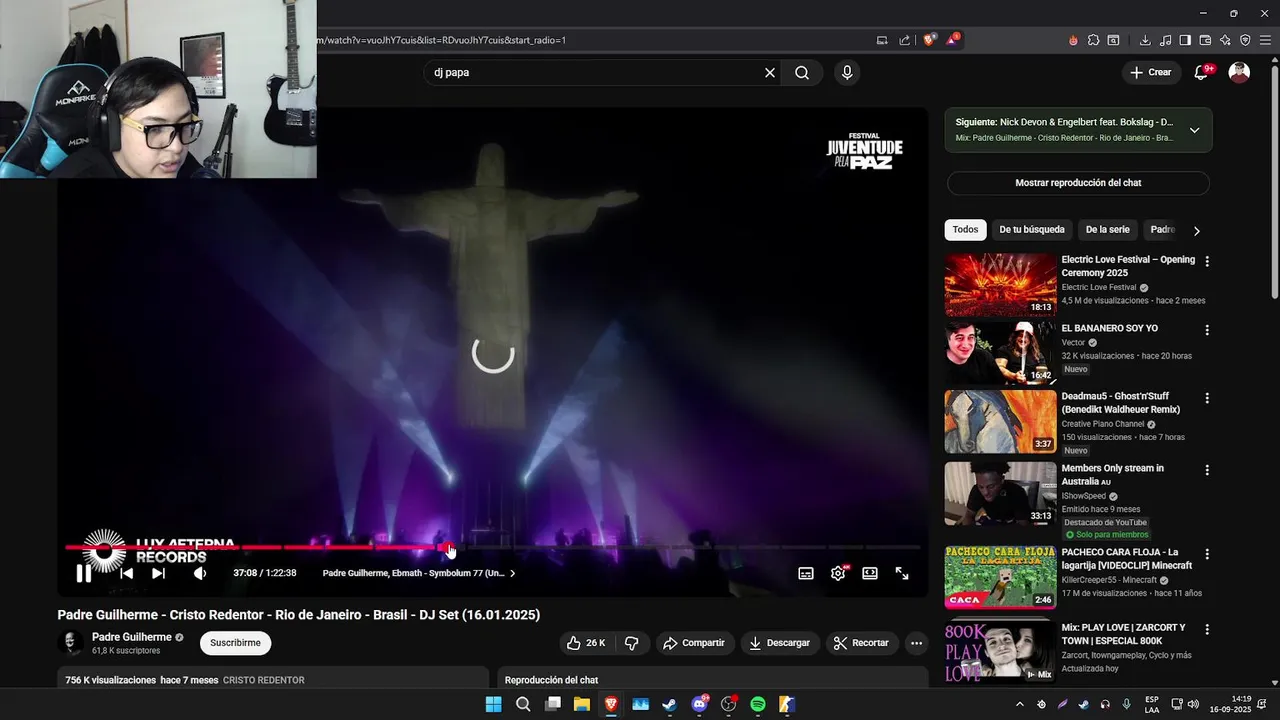Toggle subtitles on the video player

806,573
